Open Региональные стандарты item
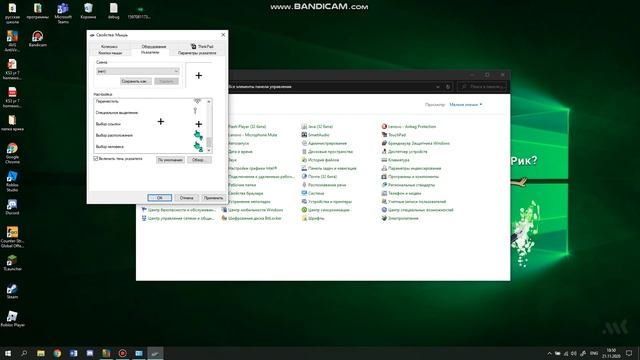This screenshot has width=640, height=360. click(408, 185)
